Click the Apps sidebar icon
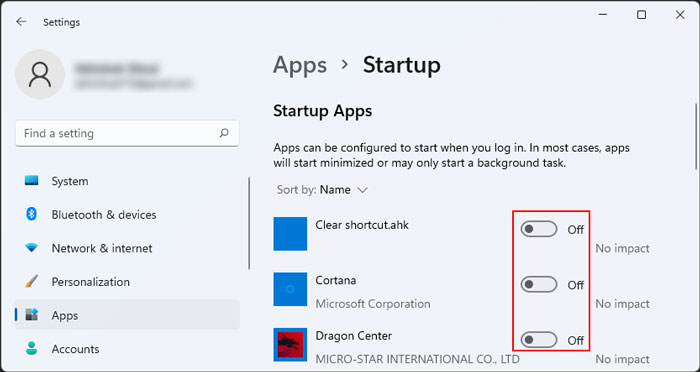 pyautogui.click(x=32, y=315)
